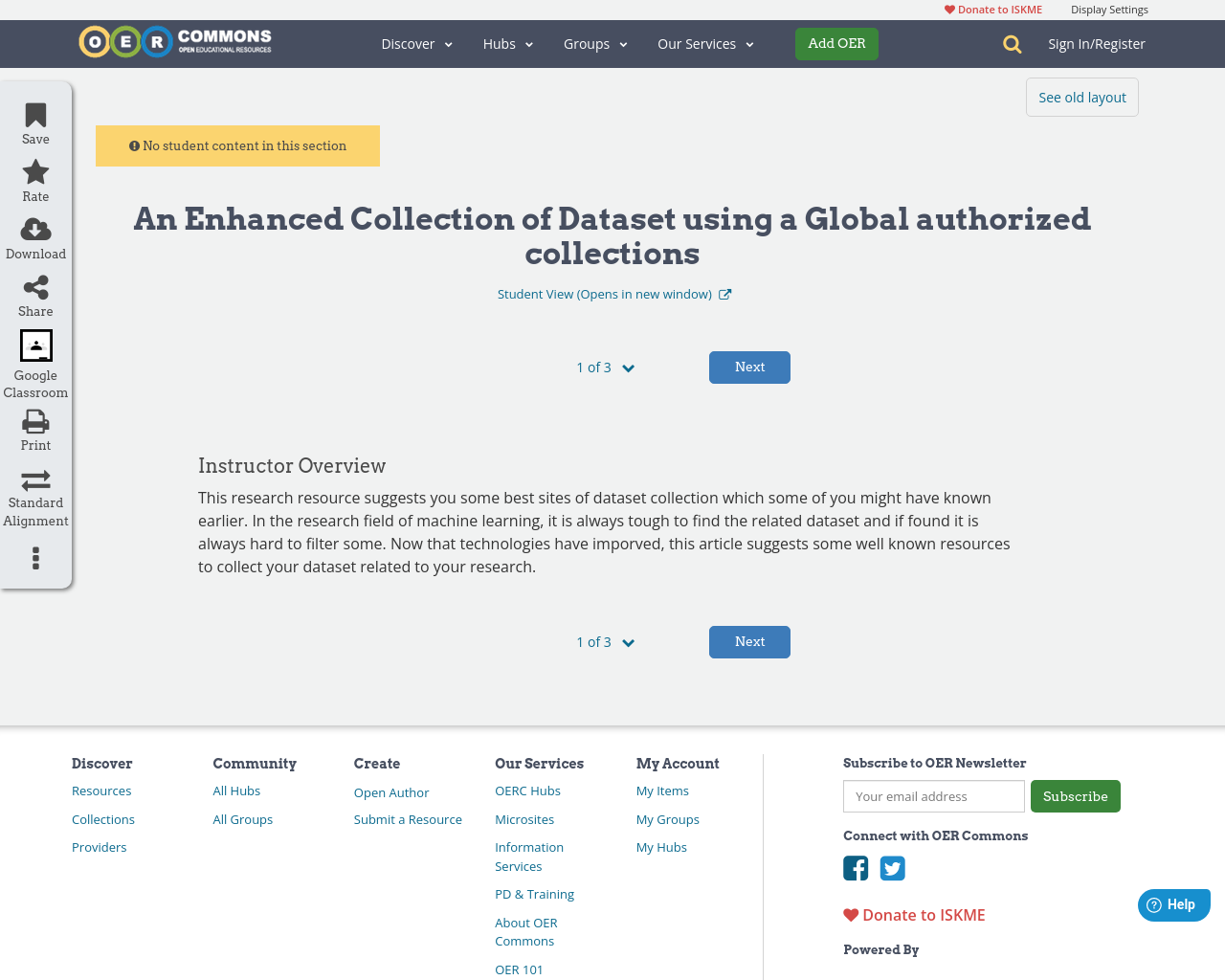The height and width of the screenshot is (980, 1225).
Task: Click the Next button to advance sections
Action: (749, 367)
